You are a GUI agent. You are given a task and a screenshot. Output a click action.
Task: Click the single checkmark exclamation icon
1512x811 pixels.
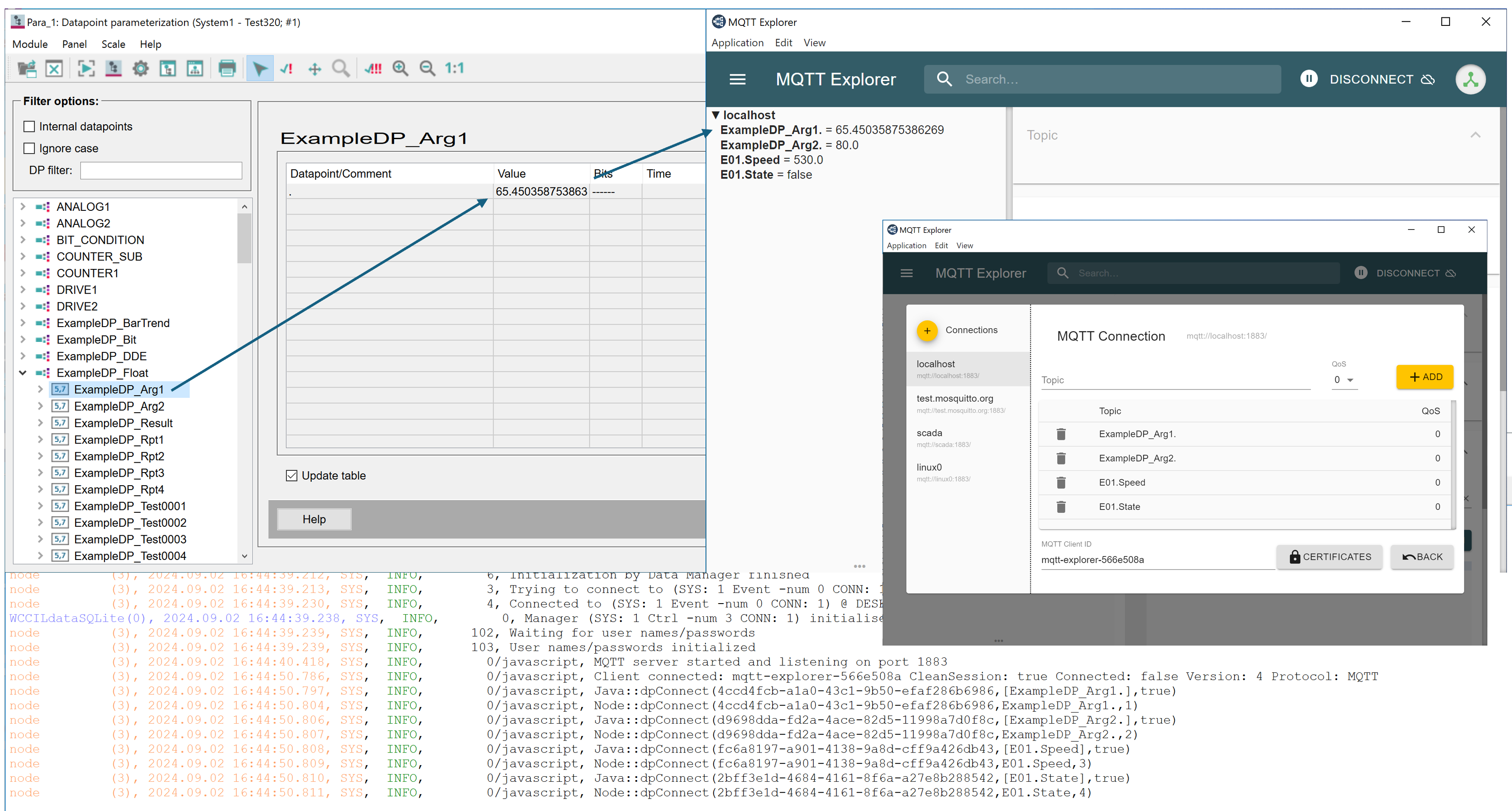287,69
